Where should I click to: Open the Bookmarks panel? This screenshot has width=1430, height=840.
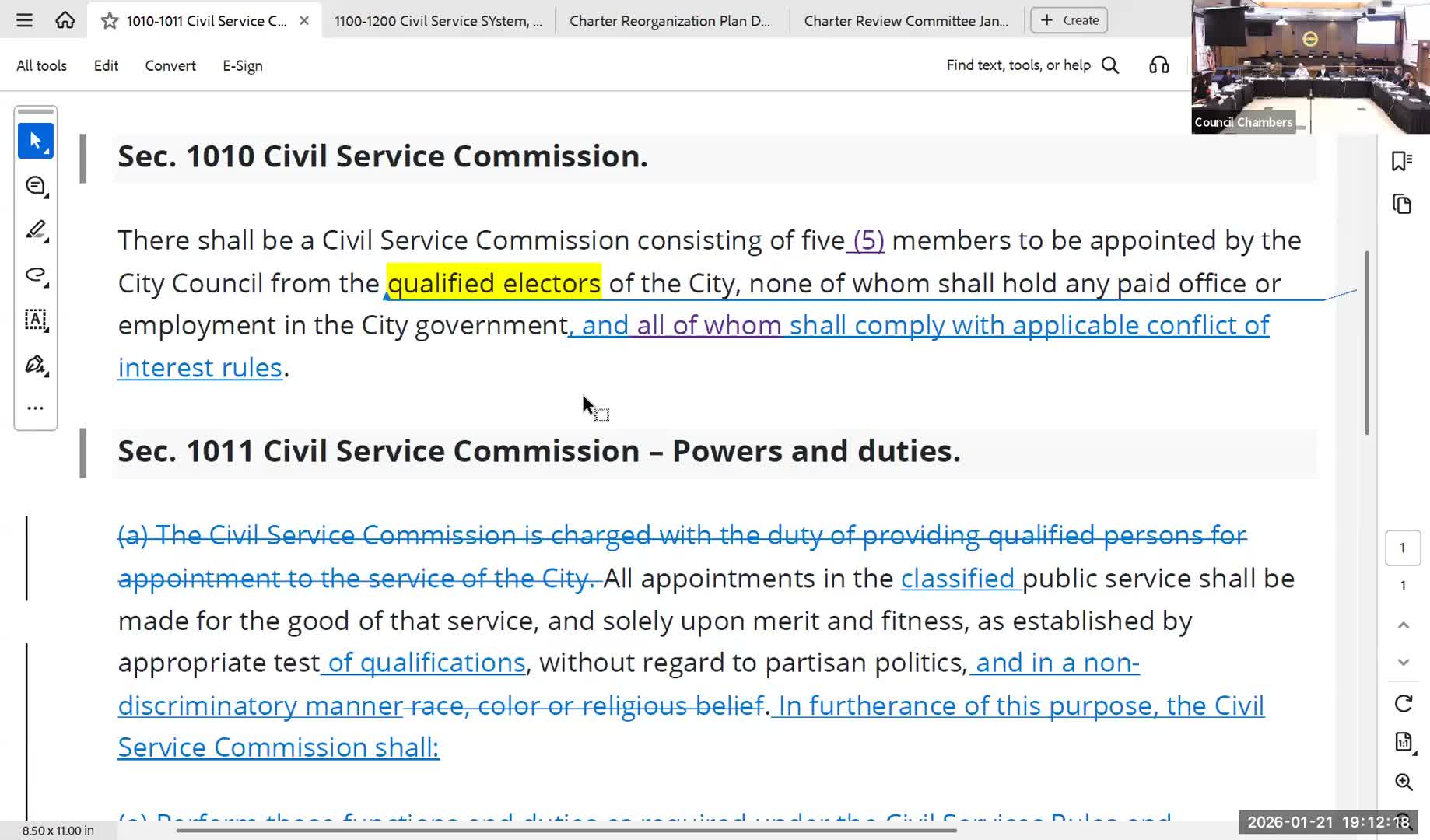pyautogui.click(x=1403, y=161)
